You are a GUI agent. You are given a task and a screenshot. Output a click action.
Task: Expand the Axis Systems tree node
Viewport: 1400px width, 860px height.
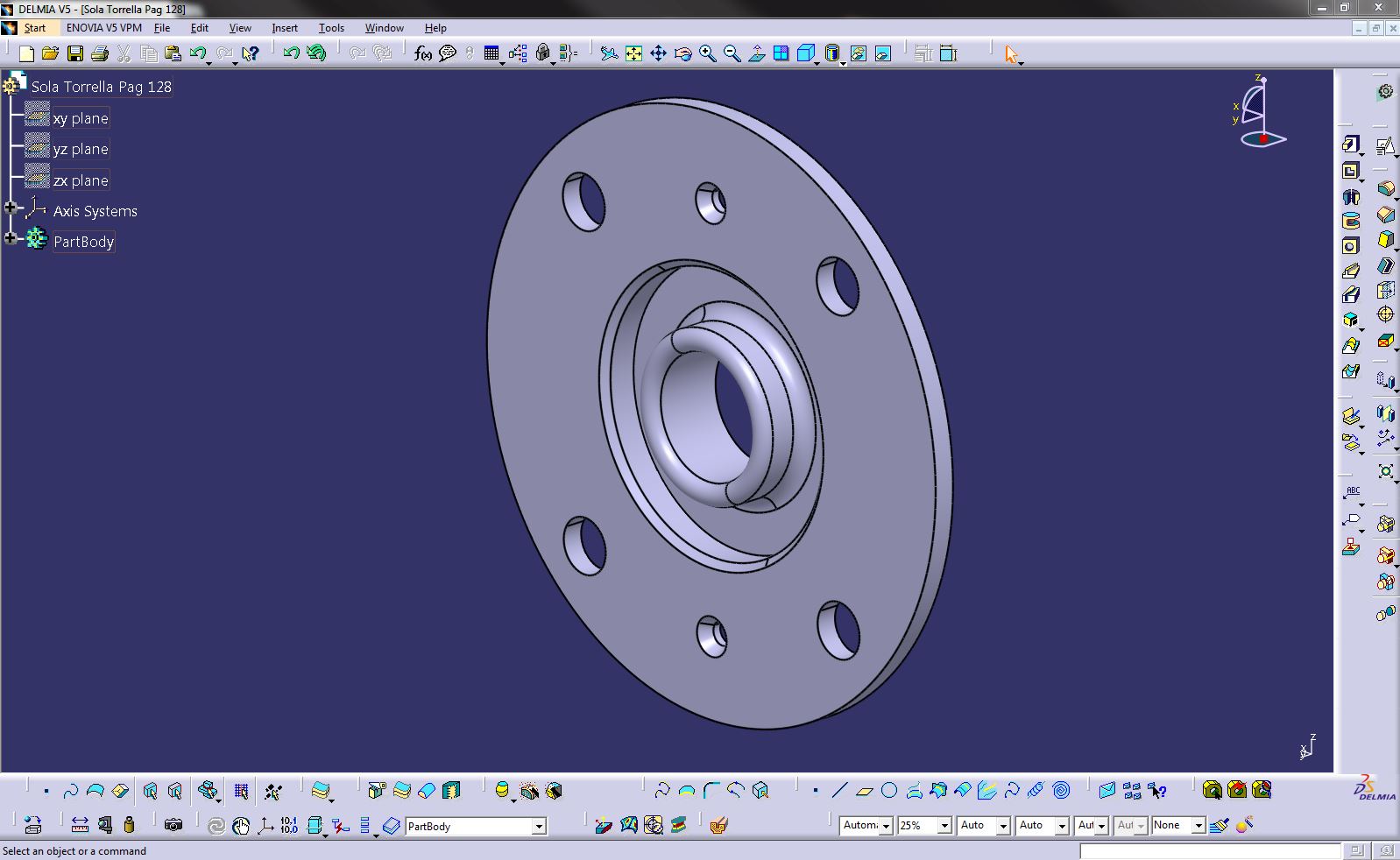click(11, 208)
